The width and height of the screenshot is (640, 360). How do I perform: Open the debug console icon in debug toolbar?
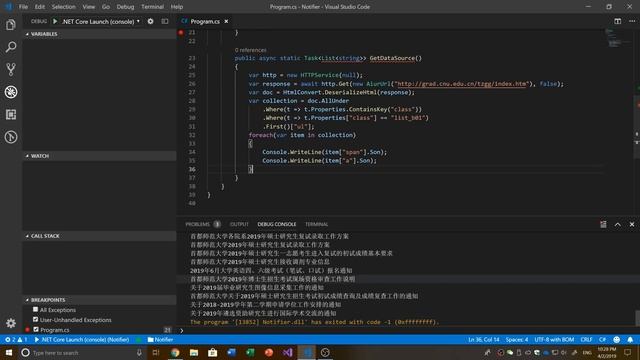coord(164,21)
